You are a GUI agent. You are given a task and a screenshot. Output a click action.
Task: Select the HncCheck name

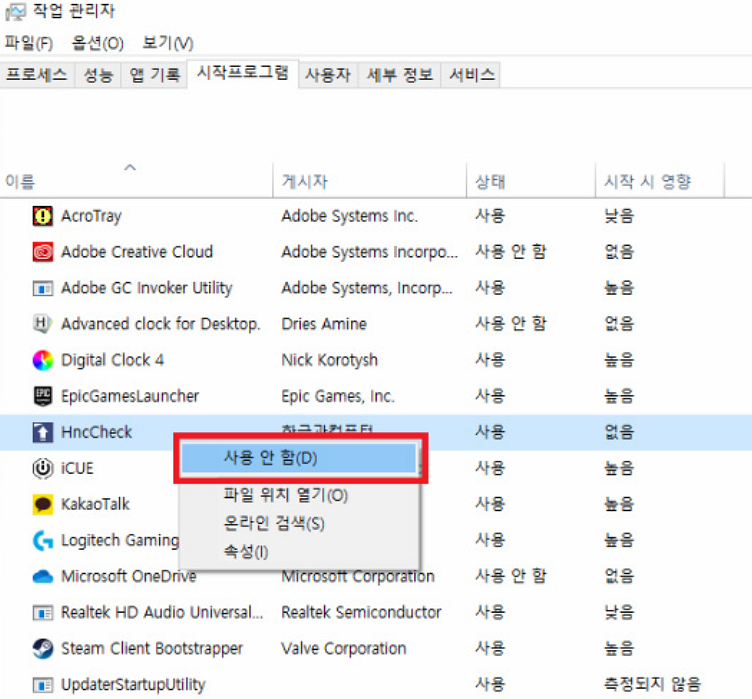click(96, 432)
